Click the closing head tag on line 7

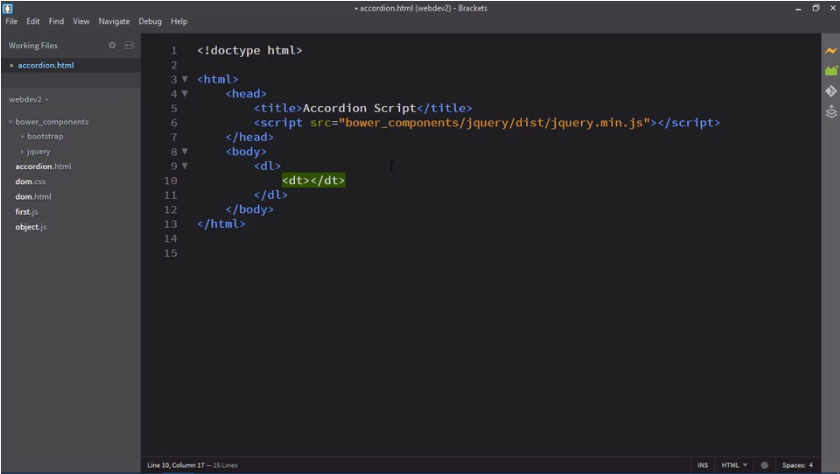(x=250, y=137)
